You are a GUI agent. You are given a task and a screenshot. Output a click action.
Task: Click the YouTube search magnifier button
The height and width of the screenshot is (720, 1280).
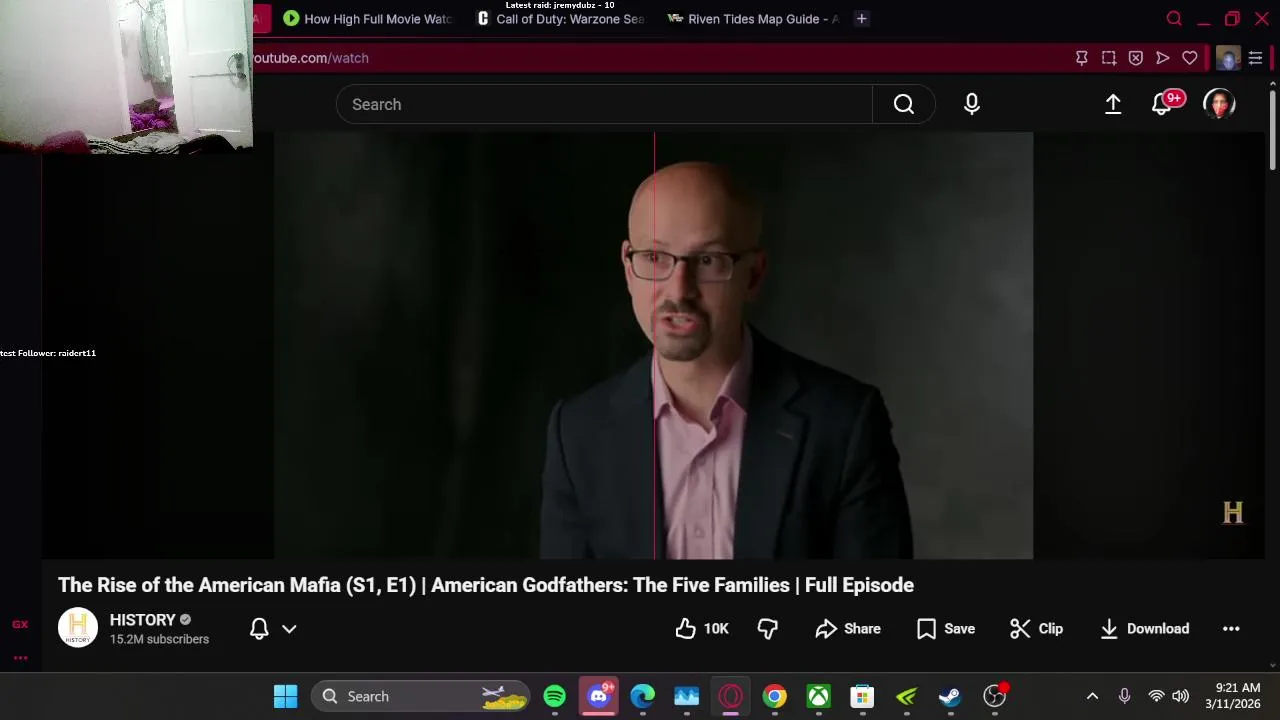pos(904,104)
